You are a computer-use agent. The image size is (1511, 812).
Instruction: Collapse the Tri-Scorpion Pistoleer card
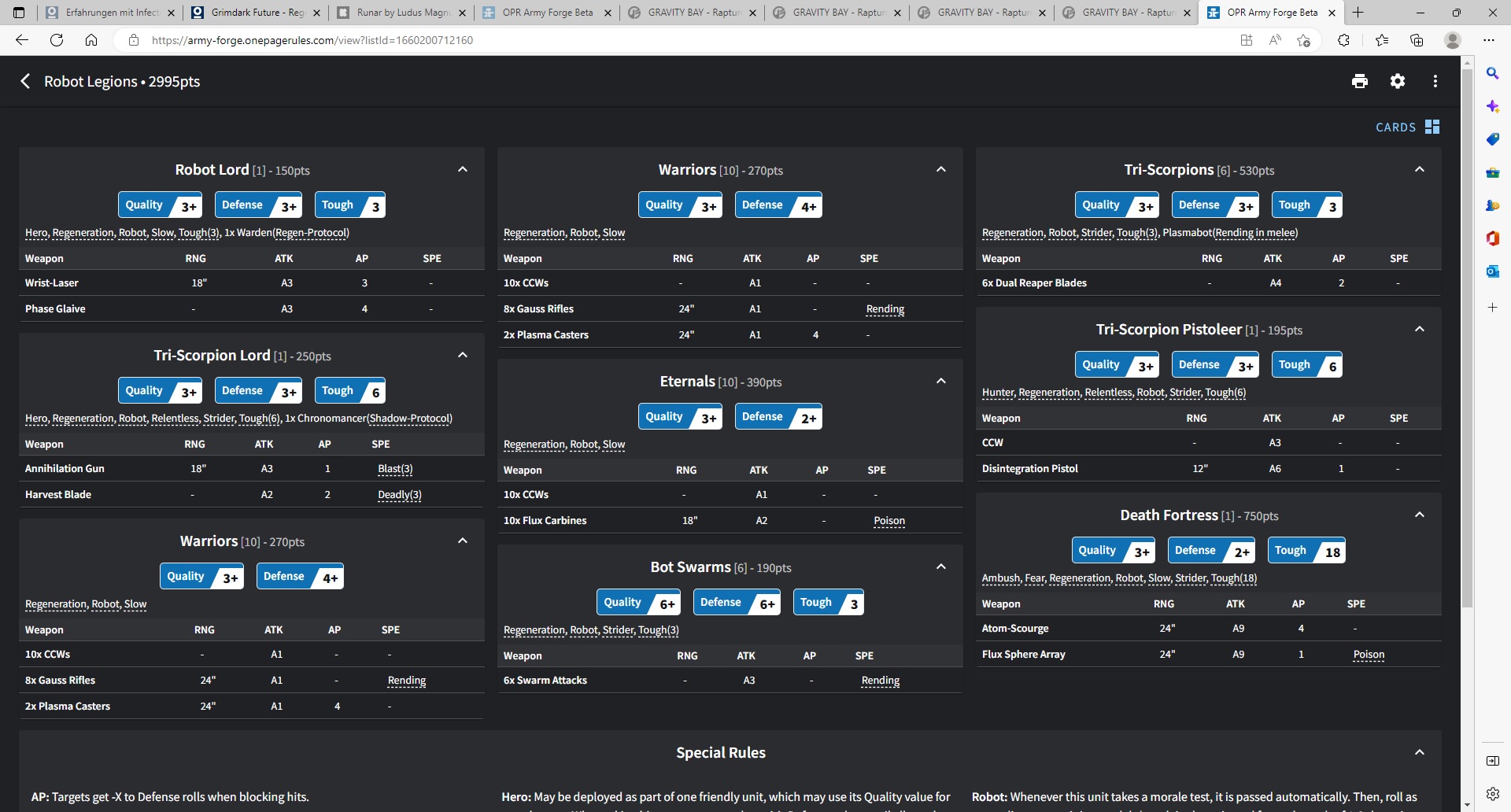(x=1420, y=329)
